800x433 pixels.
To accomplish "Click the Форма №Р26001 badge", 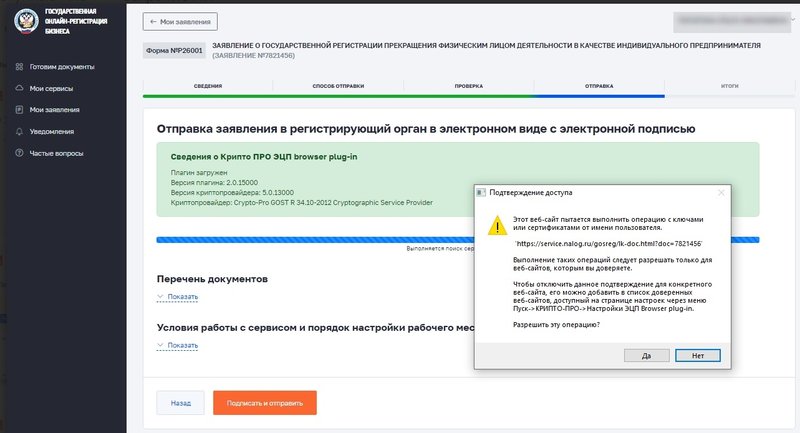I will pyautogui.click(x=174, y=50).
